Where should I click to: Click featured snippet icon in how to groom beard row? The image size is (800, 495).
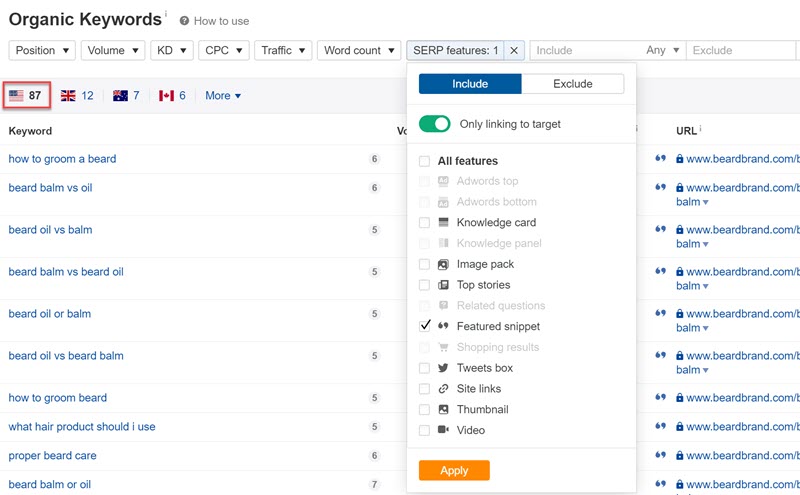pyautogui.click(x=660, y=397)
